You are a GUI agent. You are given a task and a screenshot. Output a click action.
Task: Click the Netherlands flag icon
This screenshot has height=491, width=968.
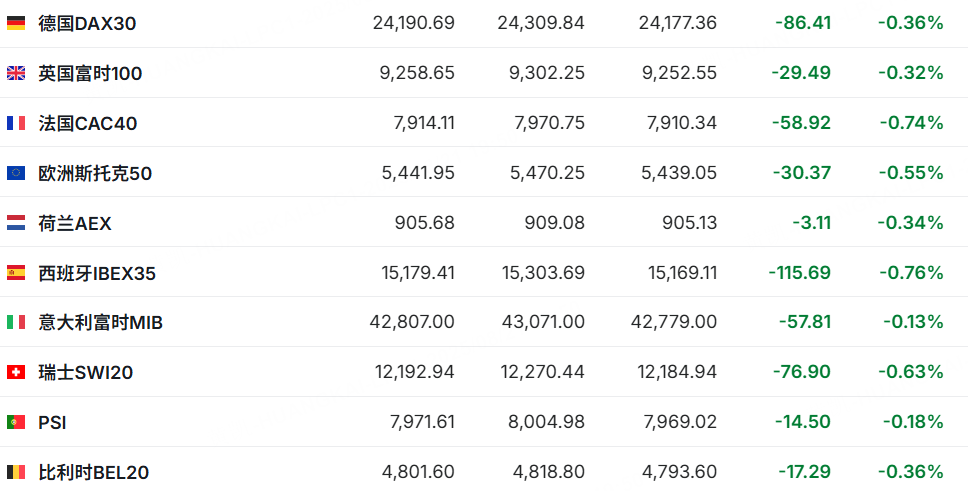(x=16, y=223)
